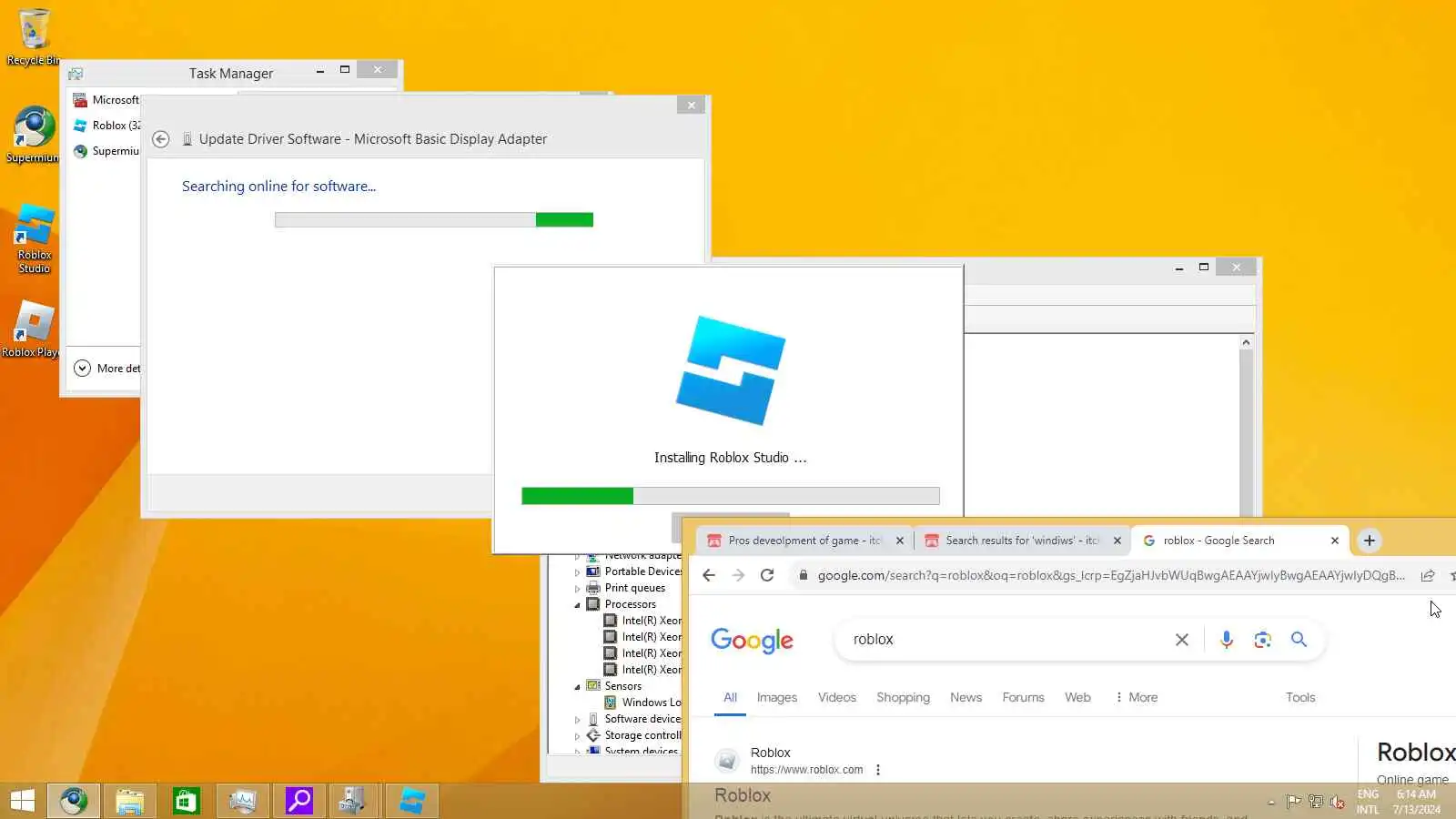Switch to Shopping results
1456x819 pixels.
coord(903,698)
